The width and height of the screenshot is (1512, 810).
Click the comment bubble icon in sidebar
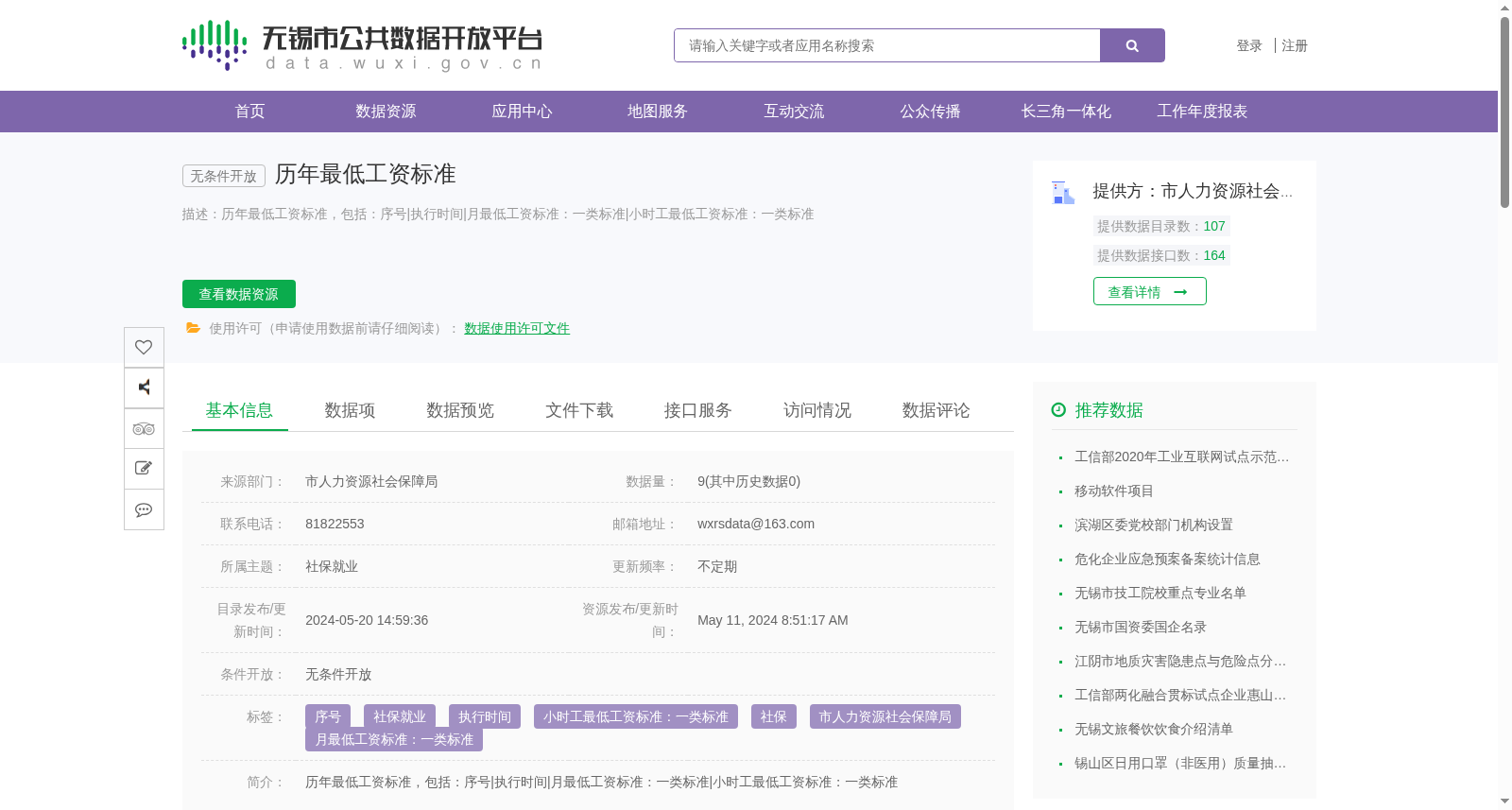pos(144,509)
